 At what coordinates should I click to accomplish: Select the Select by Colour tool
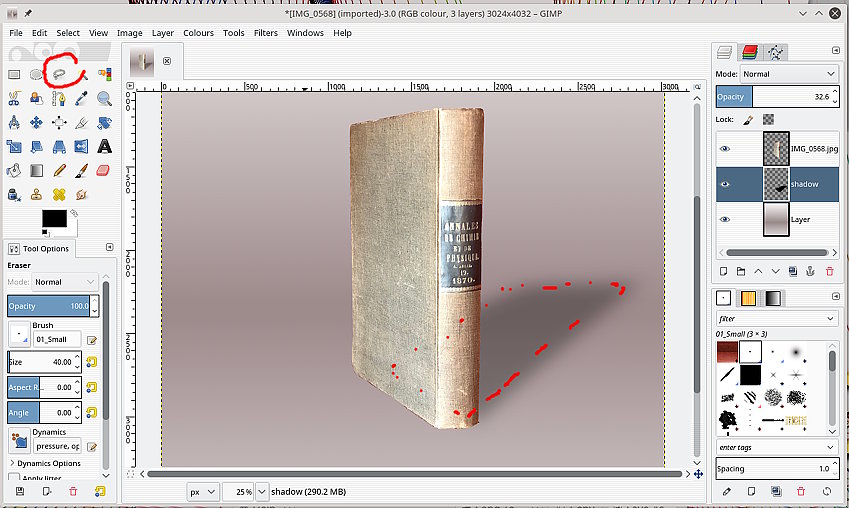click(105, 74)
